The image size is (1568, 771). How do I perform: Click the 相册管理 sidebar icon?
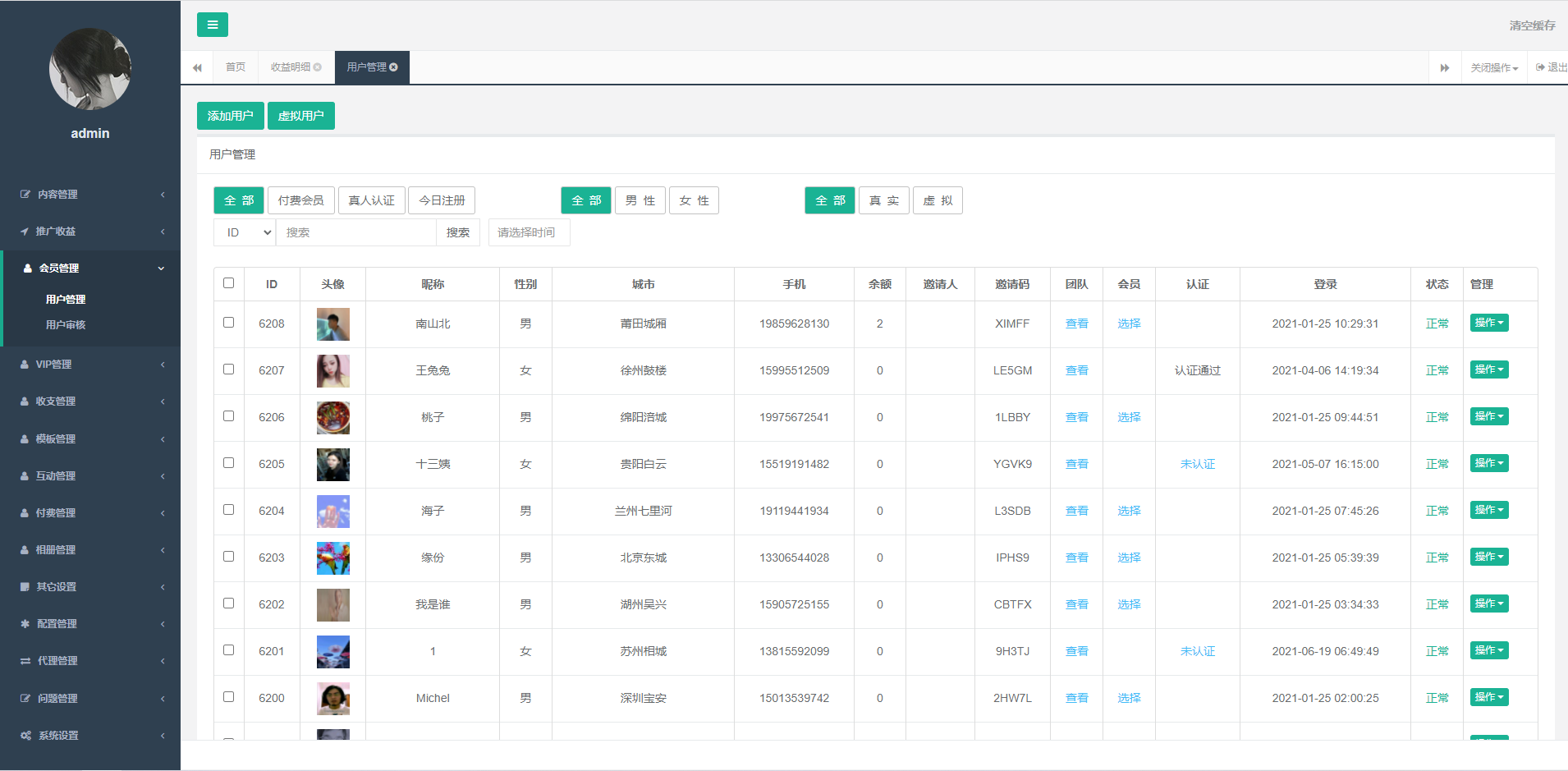click(x=24, y=549)
